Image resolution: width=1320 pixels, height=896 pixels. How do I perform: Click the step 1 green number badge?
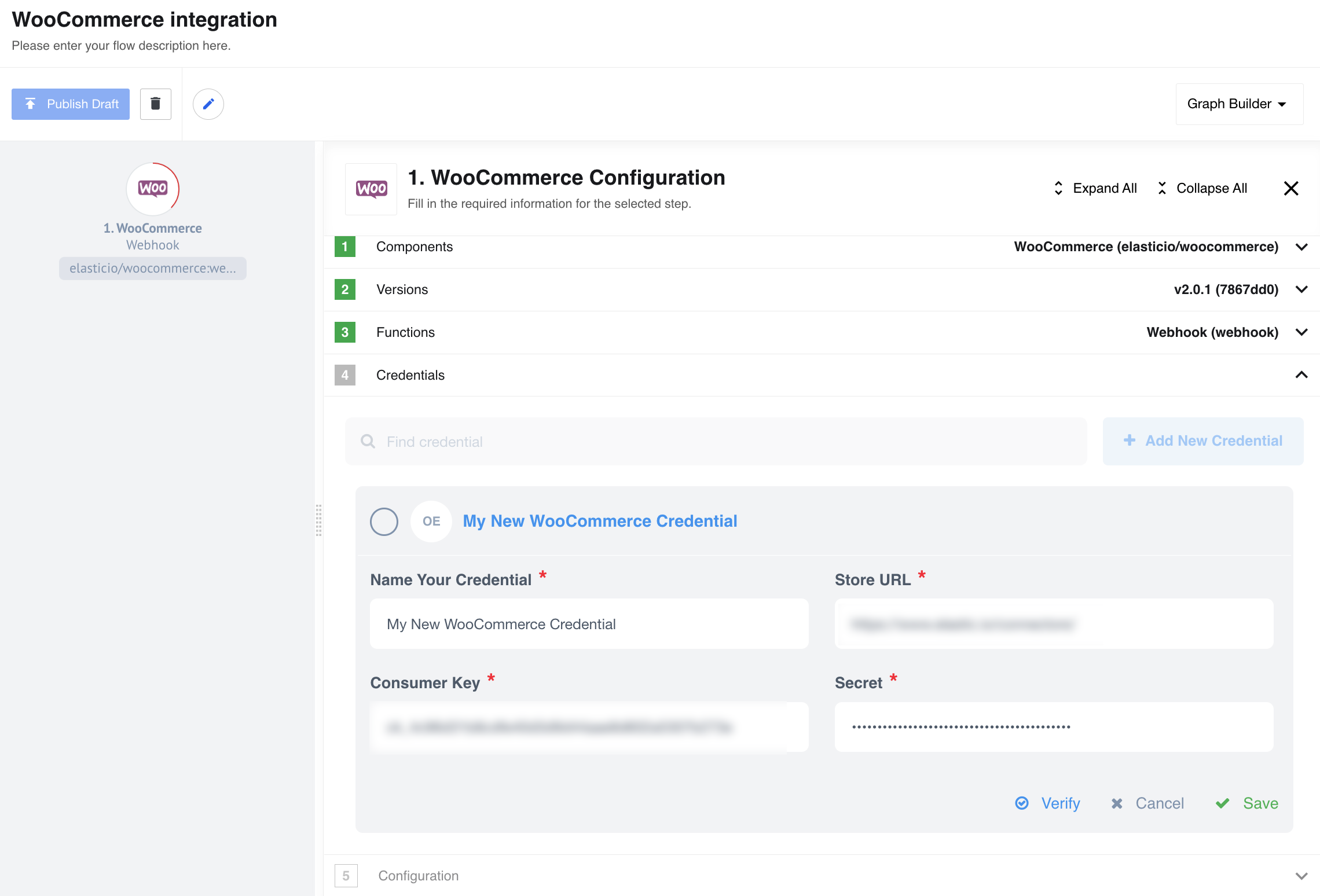click(x=345, y=247)
